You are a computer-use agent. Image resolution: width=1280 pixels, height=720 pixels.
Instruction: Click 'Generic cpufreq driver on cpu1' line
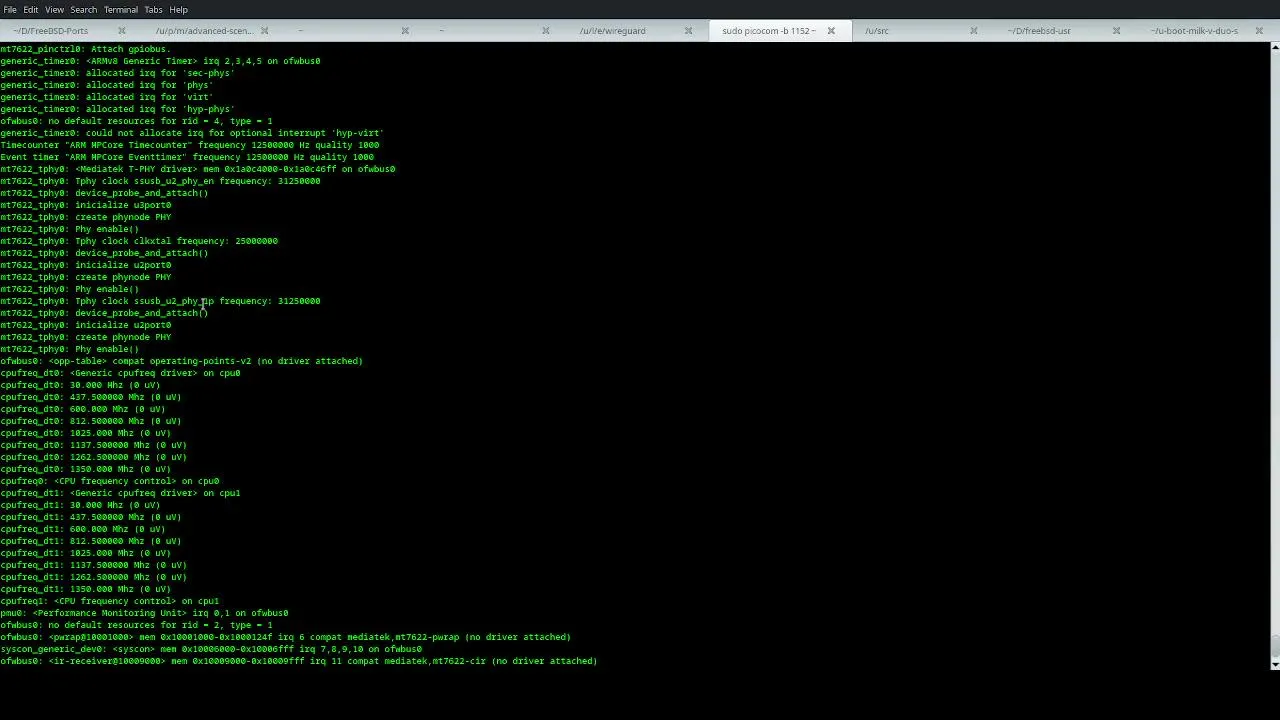pyautogui.click(x=120, y=493)
